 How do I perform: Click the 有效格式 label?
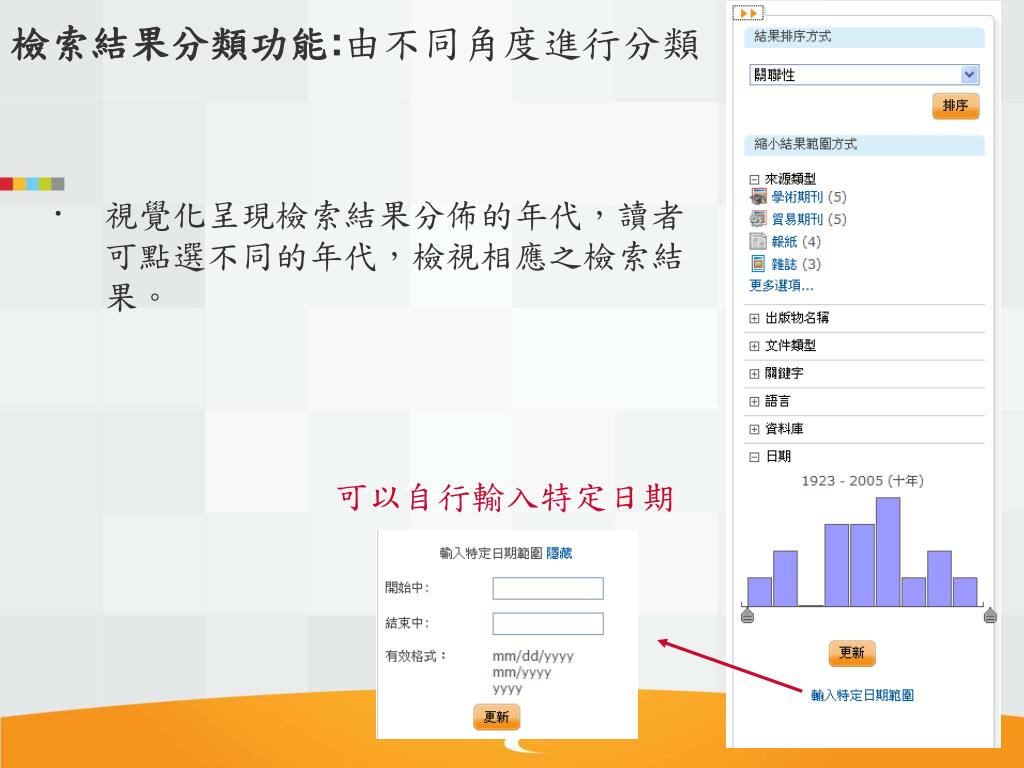415,656
